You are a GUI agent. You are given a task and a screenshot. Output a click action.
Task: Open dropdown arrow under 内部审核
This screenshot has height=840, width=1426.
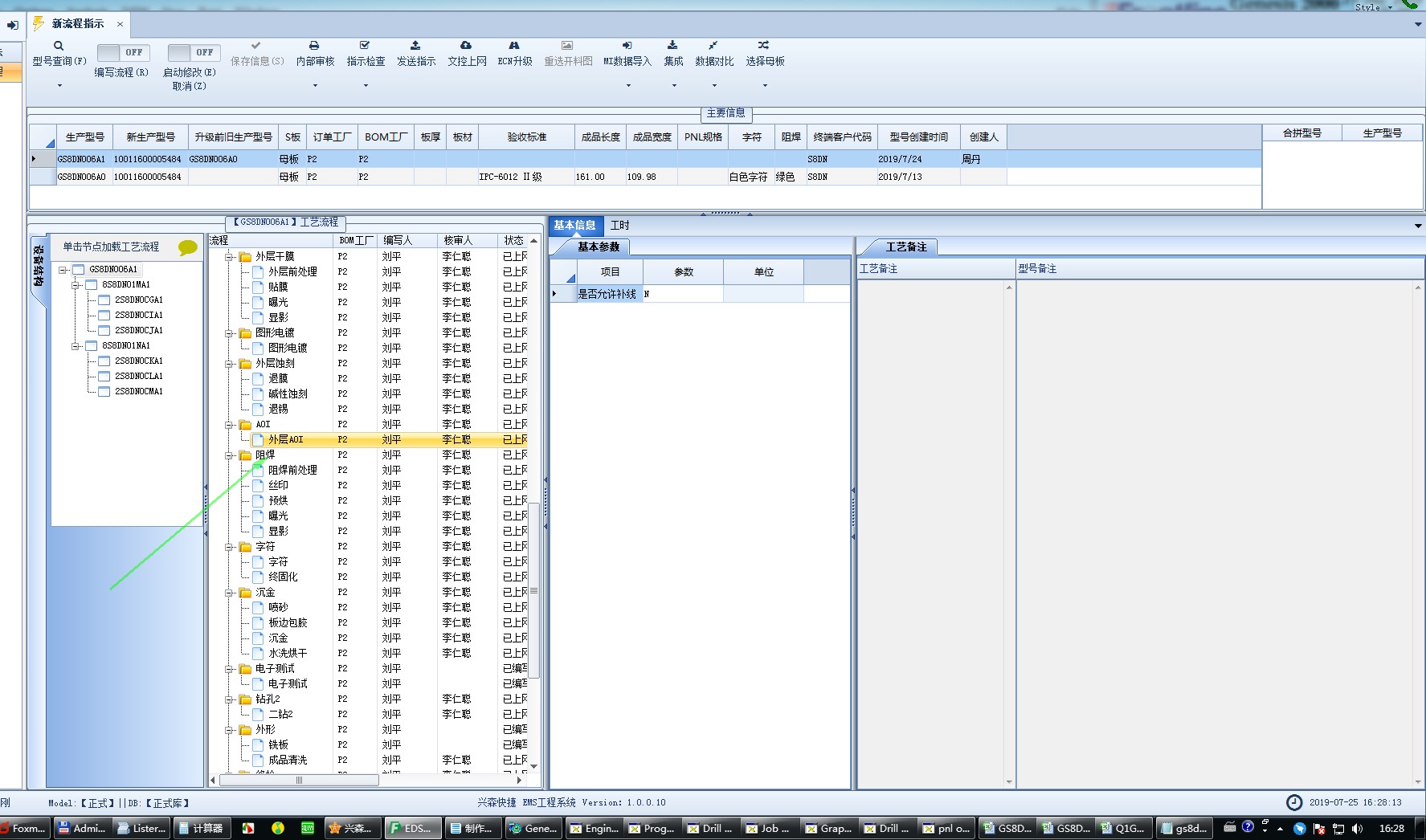pyautogui.click(x=315, y=86)
